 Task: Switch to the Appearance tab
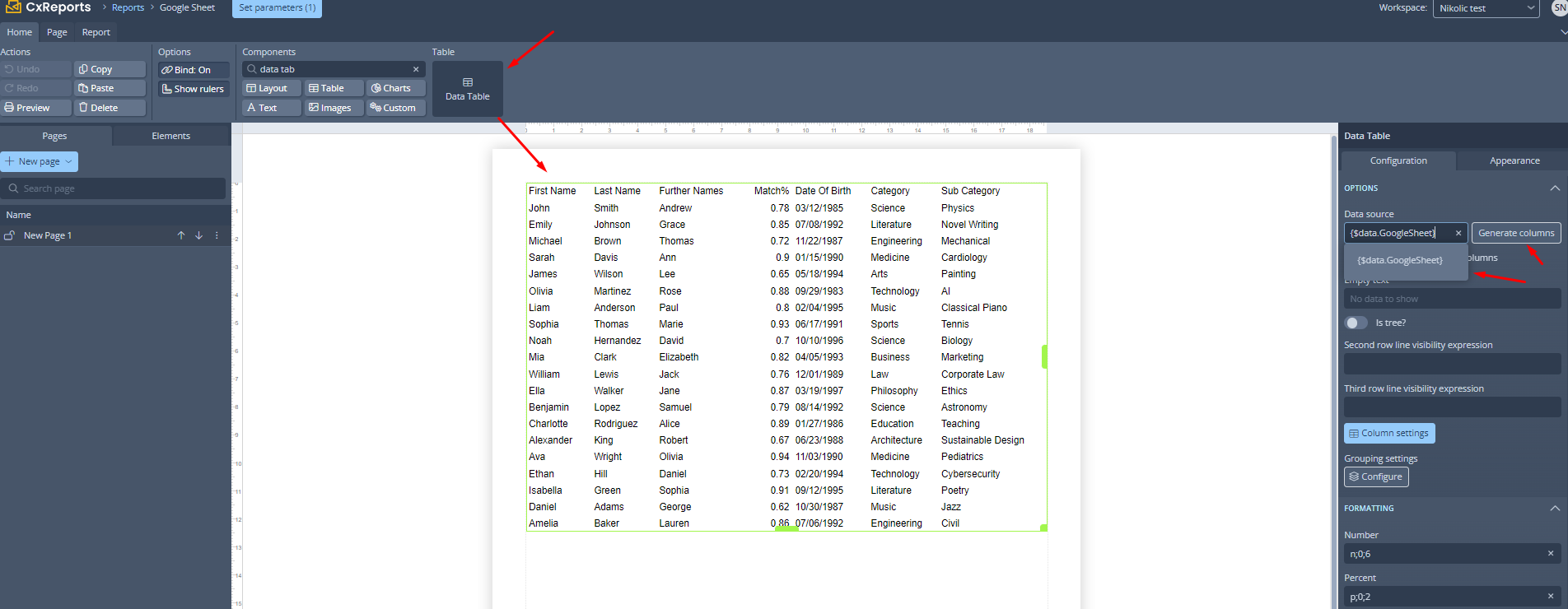1514,160
